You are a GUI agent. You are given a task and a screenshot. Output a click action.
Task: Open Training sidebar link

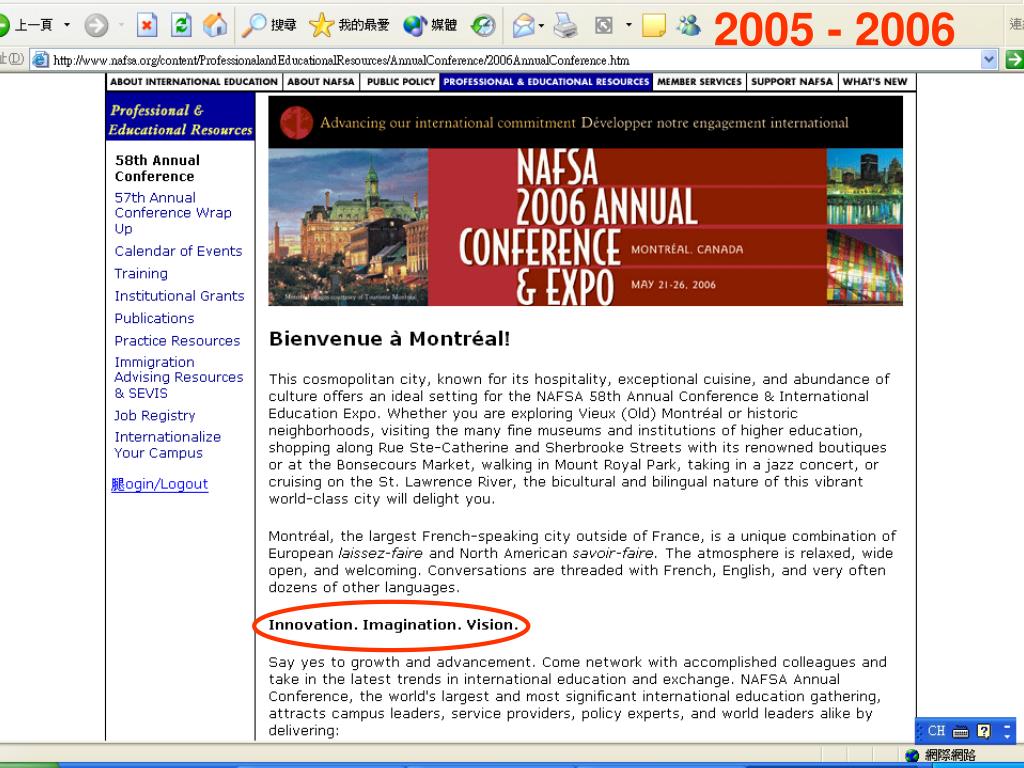tap(141, 274)
